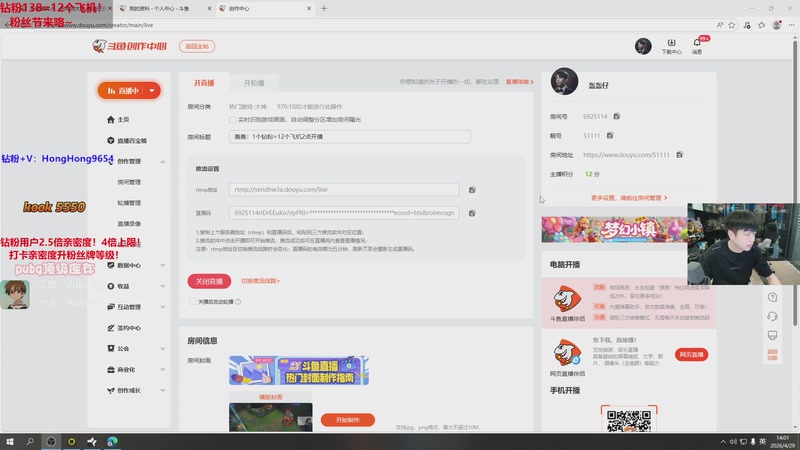Select 主页 in the left sidebar
The image size is (800, 450).
pyautogui.click(x=123, y=119)
